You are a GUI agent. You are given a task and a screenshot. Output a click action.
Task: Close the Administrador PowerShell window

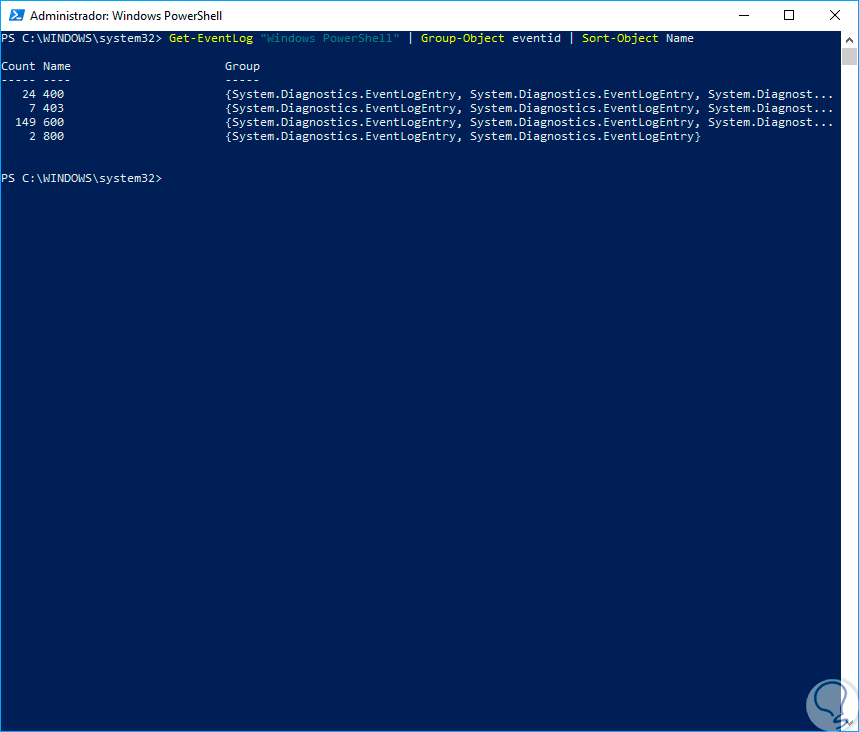(x=834, y=15)
